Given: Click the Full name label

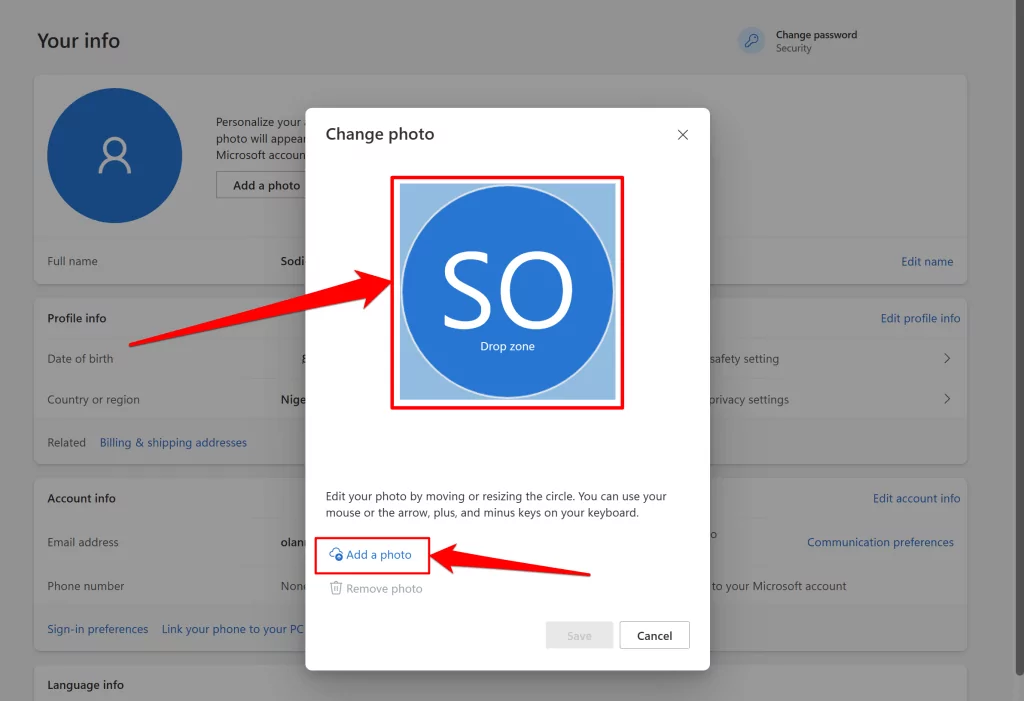Looking at the screenshot, I should pos(72,261).
